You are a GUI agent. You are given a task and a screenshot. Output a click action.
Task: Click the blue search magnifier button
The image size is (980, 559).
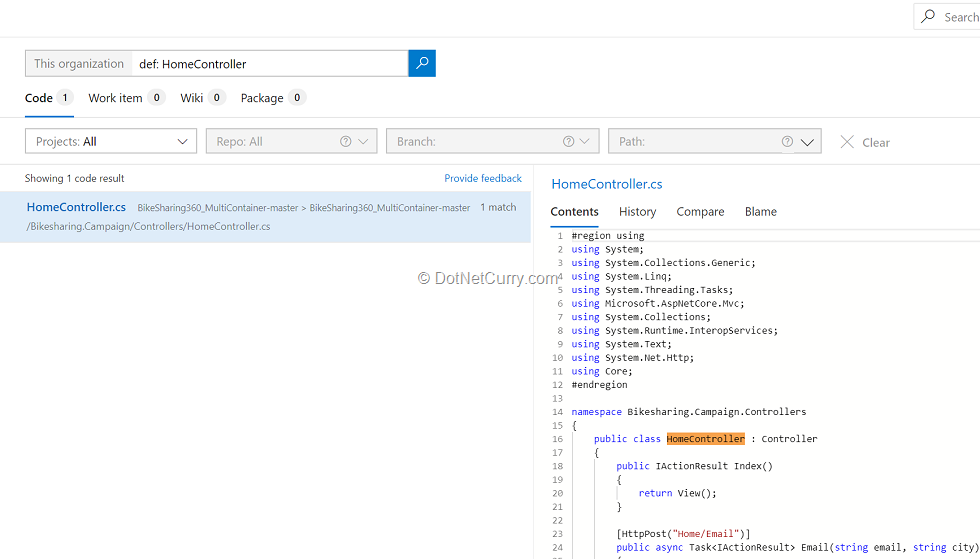coord(422,63)
